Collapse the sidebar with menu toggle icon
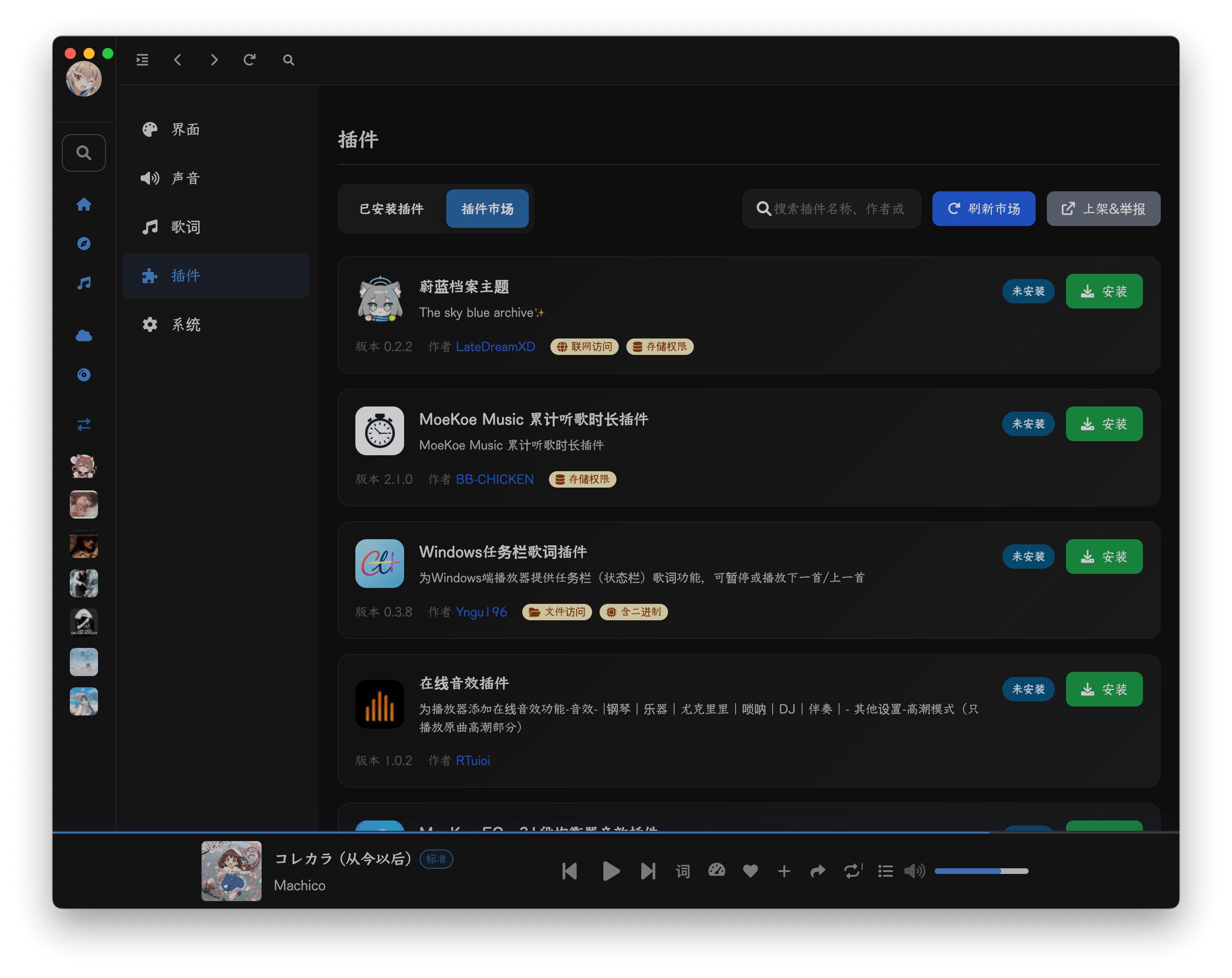The image size is (1232, 978). (x=143, y=60)
